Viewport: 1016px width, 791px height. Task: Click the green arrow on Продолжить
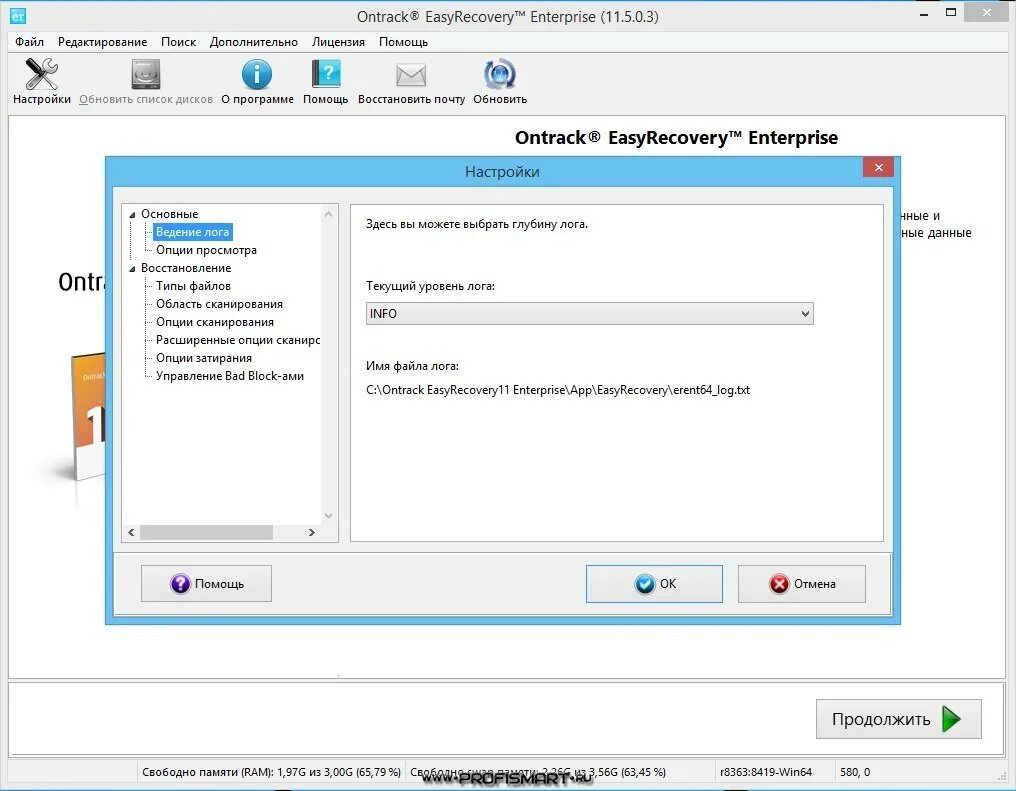[x=951, y=718]
